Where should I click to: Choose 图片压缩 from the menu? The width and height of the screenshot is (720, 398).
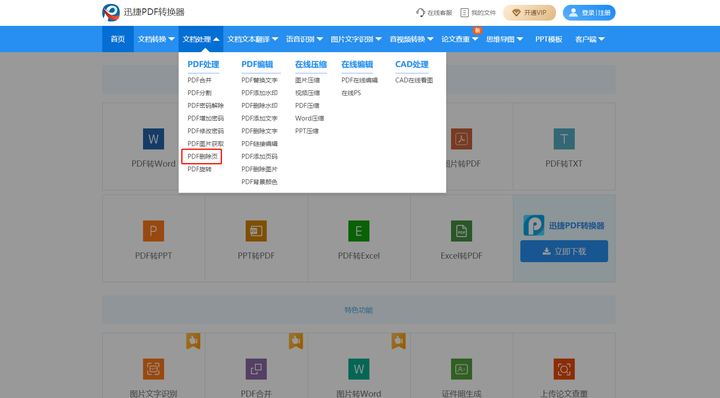pos(307,80)
